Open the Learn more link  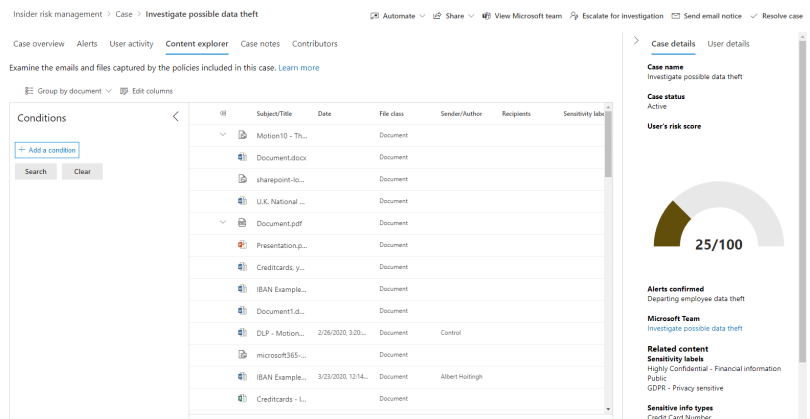pos(299,68)
